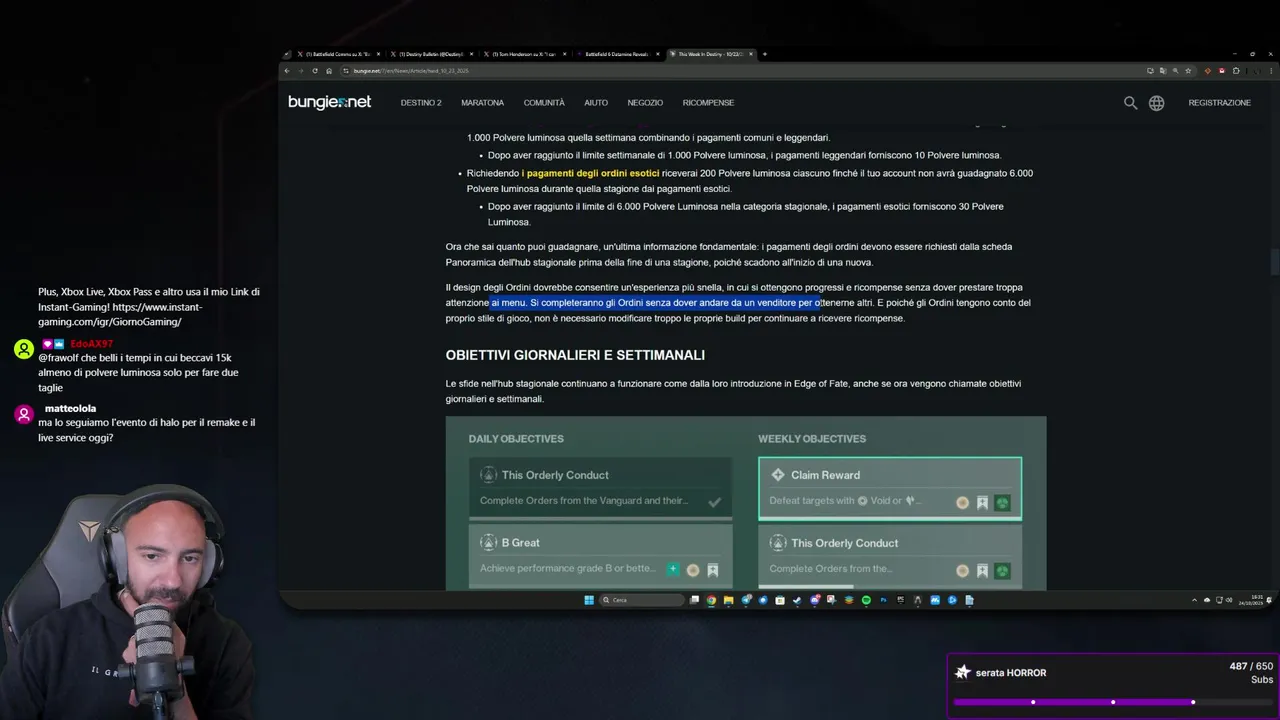Click the REGISTRAZIONE button

click(x=1219, y=103)
